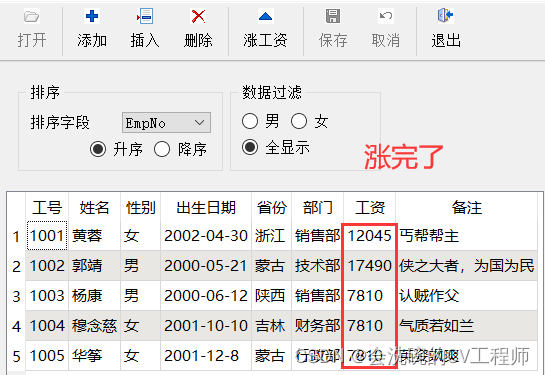Click the remark cell 侠之大者，为国为民
Image resolution: width=545 pixels, height=375 pixels.
click(x=466, y=266)
